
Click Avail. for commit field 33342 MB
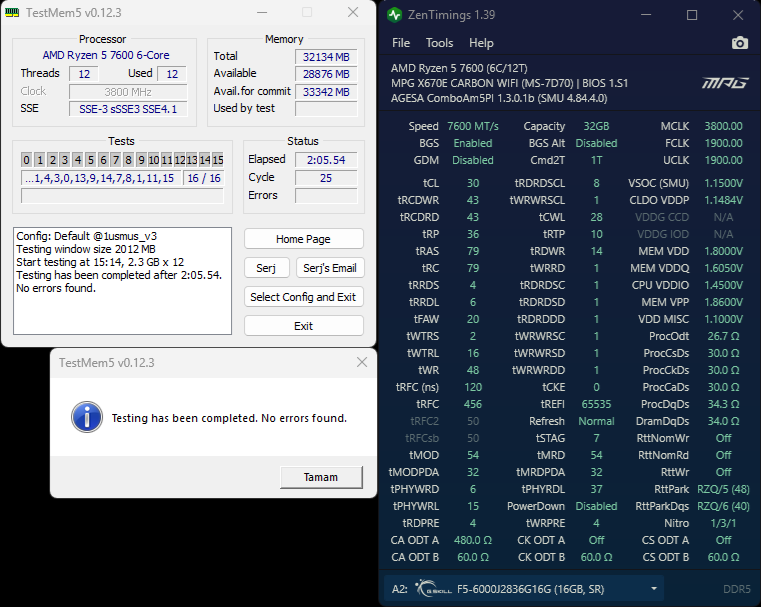[326, 92]
